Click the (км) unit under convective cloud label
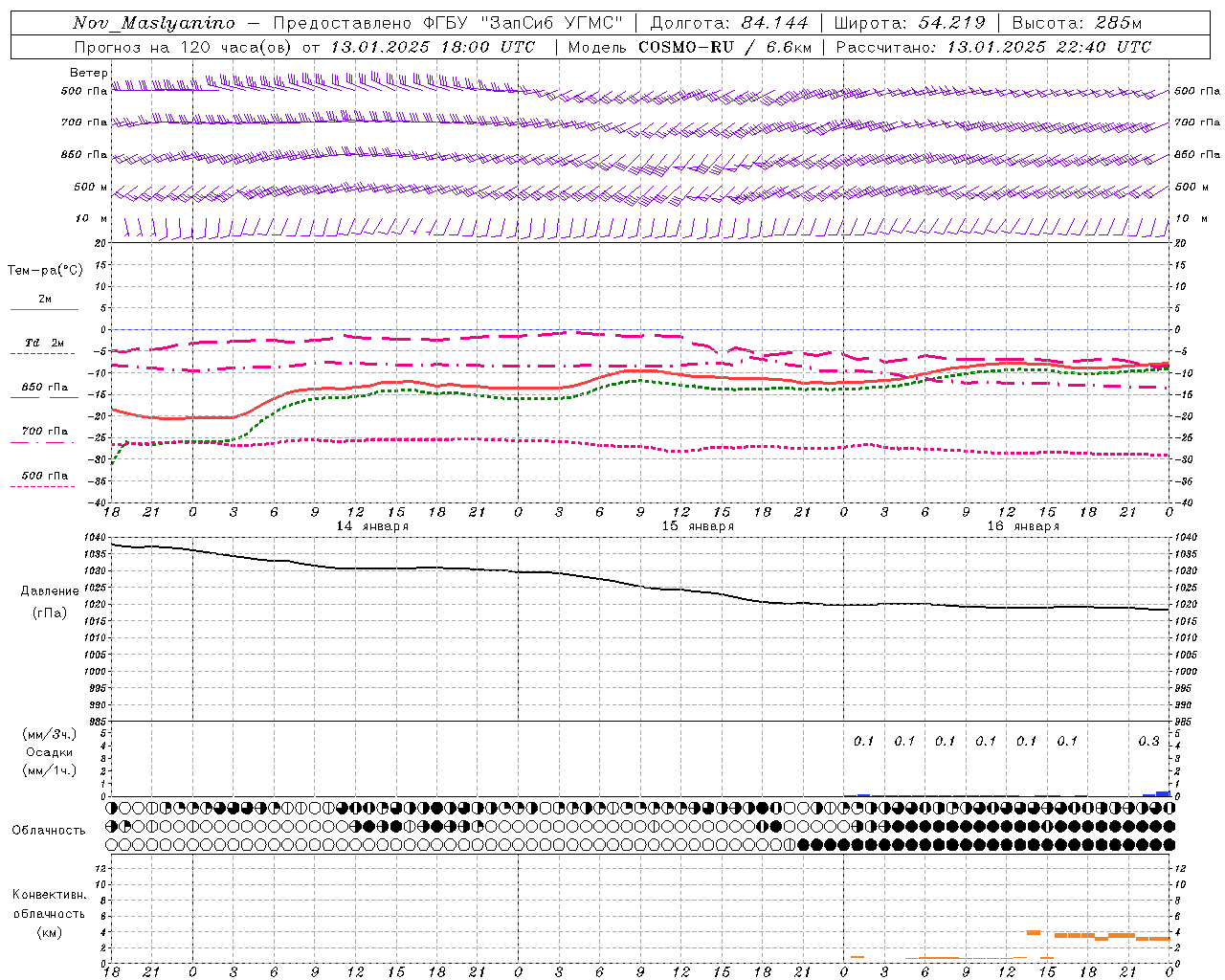Image resolution: width=1225 pixels, height=980 pixels. pyautogui.click(x=49, y=931)
